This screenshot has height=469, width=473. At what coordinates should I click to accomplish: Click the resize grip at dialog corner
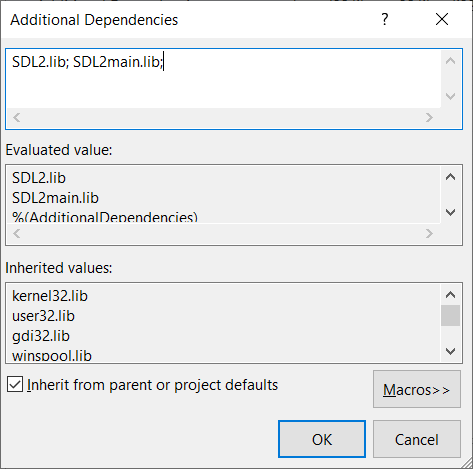point(466,463)
